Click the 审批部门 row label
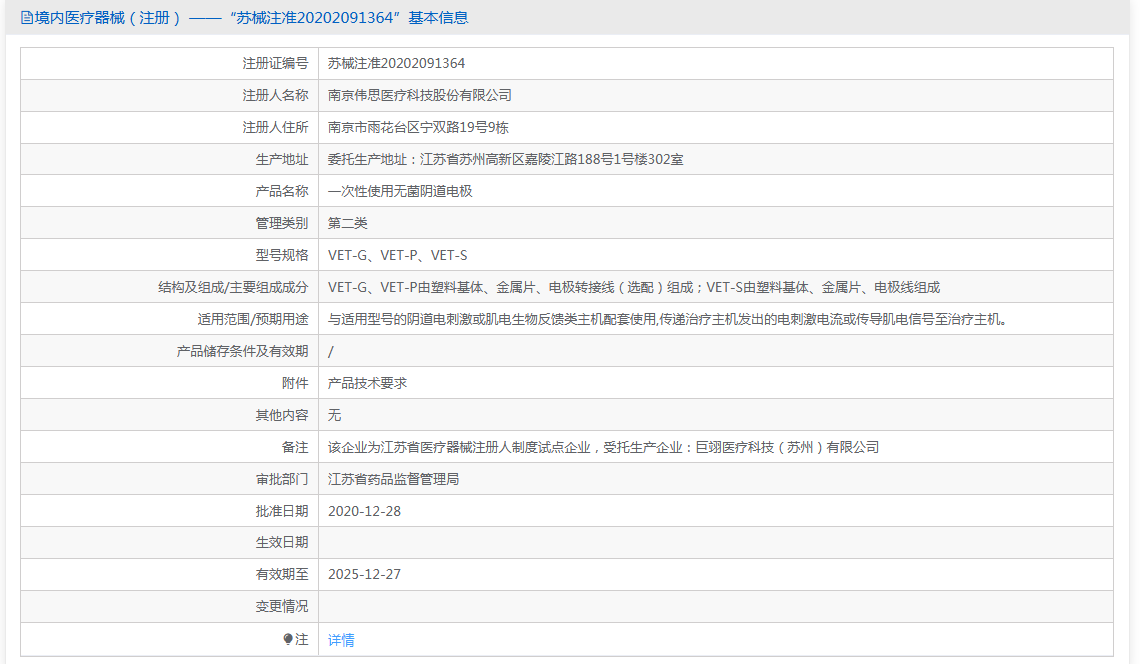This screenshot has width=1140, height=664. coord(282,479)
